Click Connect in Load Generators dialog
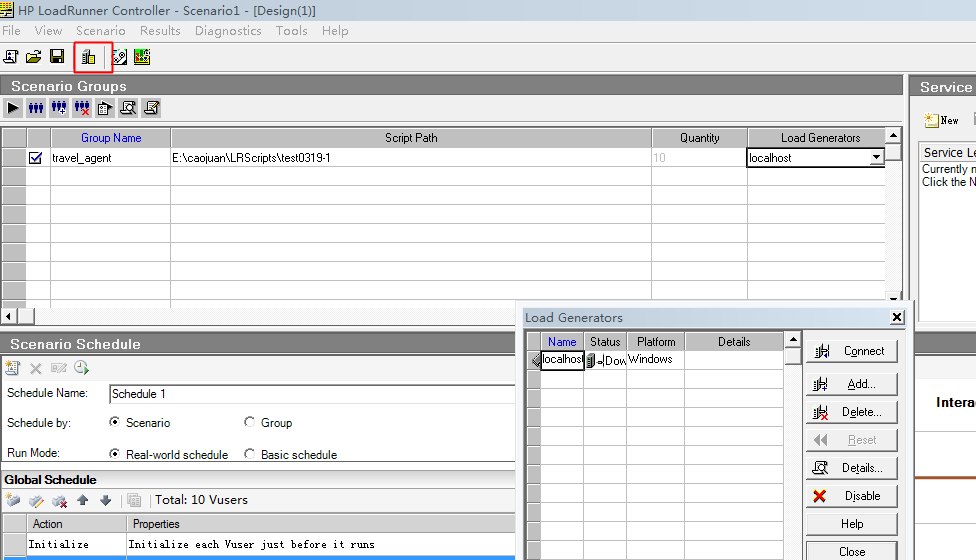Viewport: 976px width, 560px height. pos(852,351)
